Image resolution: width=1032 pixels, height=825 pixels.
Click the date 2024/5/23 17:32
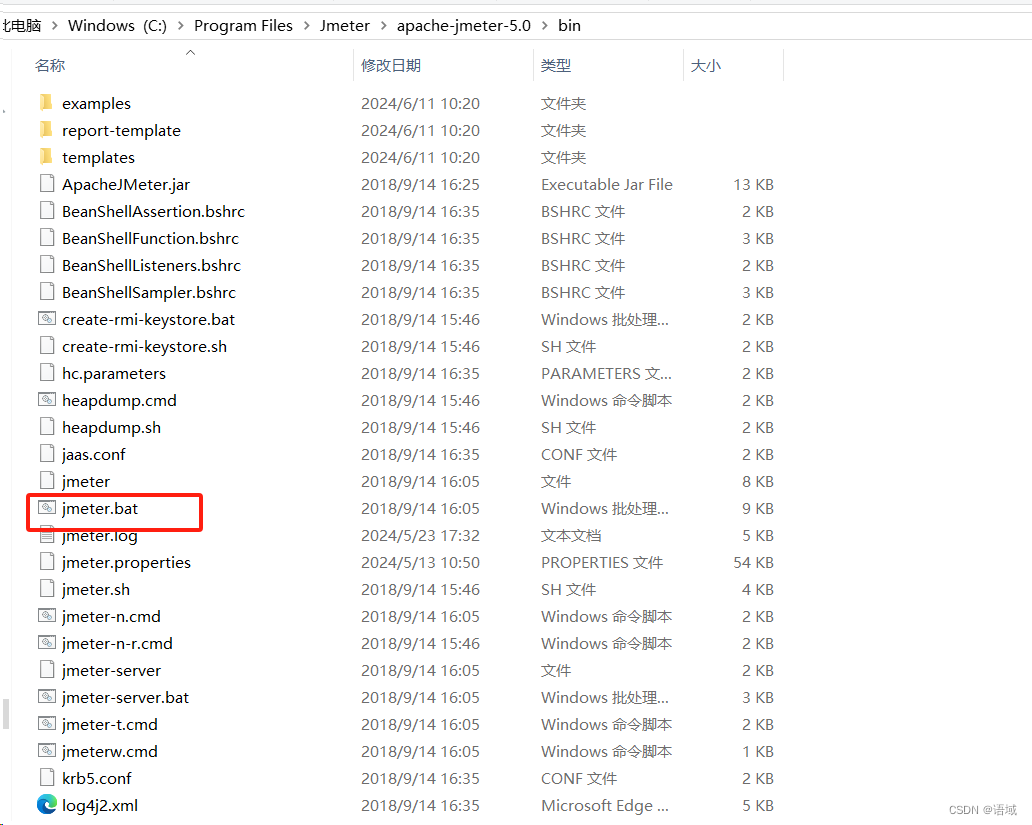(x=420, y=535)
